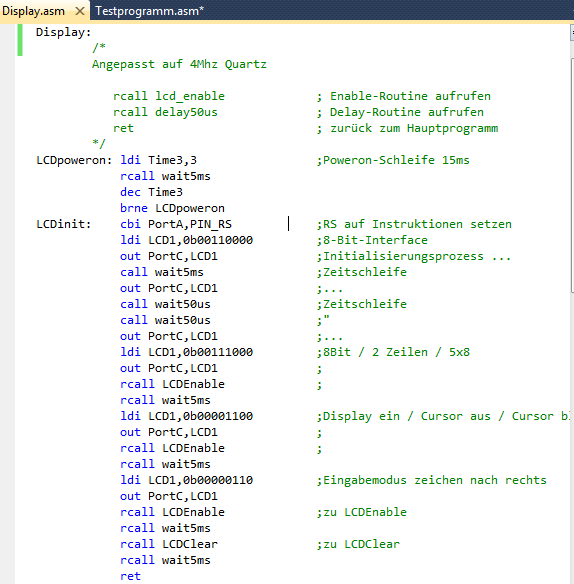574x584 pixels.
Task: Click the final 'ret' instruction
Action: pyautogui.click(x=130, y=577)
